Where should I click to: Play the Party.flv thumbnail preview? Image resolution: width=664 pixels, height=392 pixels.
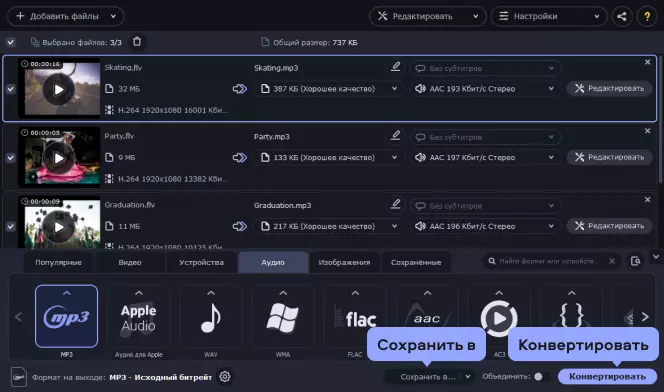(59, 158)
